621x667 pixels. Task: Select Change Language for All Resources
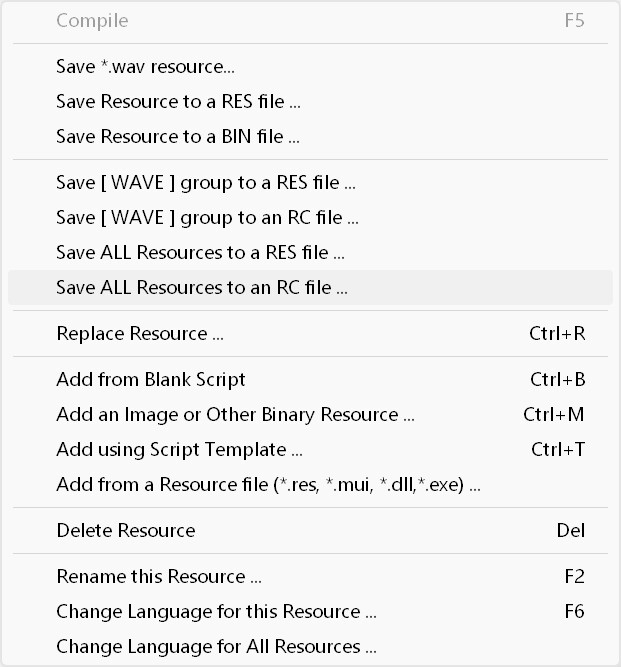(216, 646)
